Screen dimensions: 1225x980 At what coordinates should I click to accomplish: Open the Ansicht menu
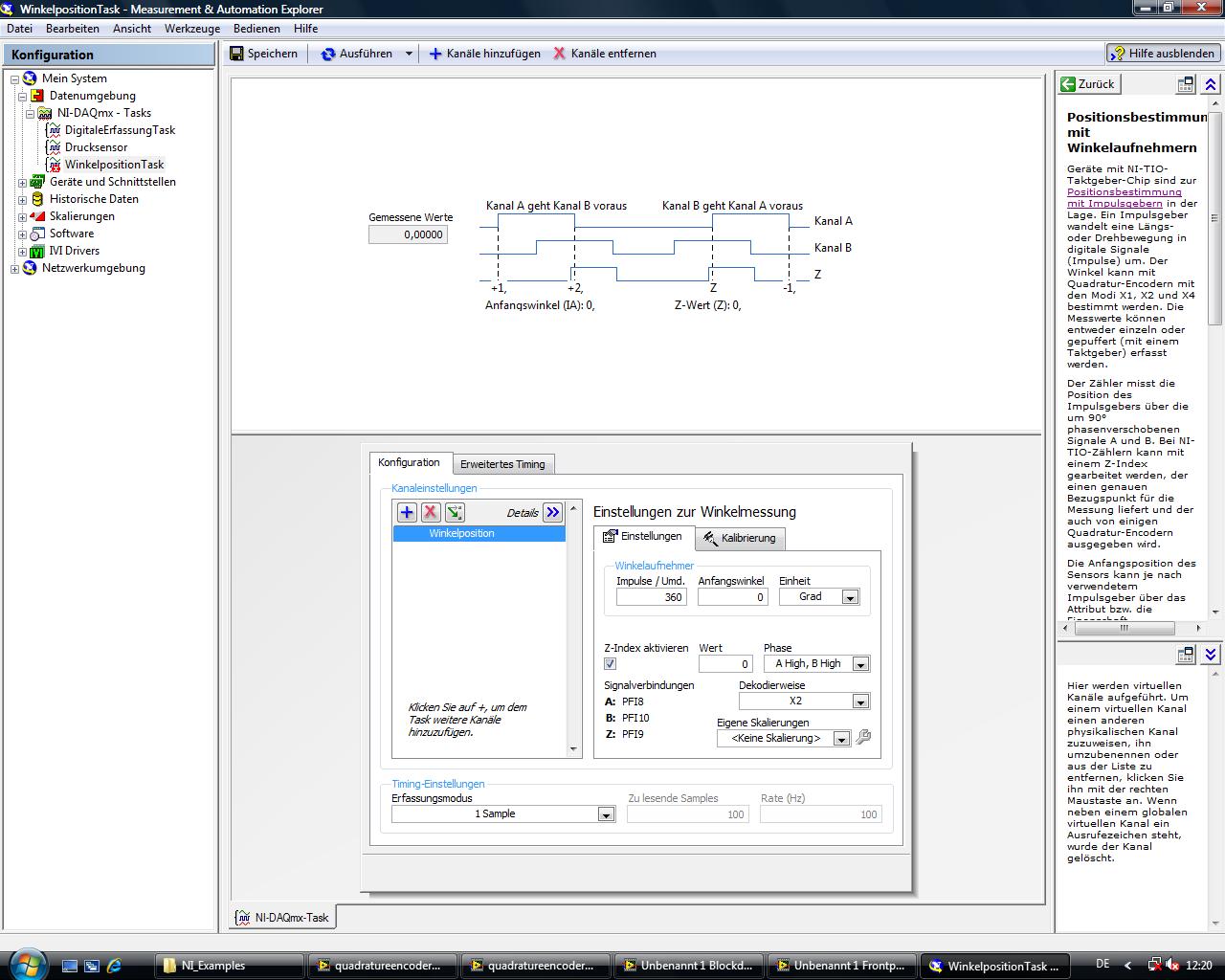[x=132, y=29]
